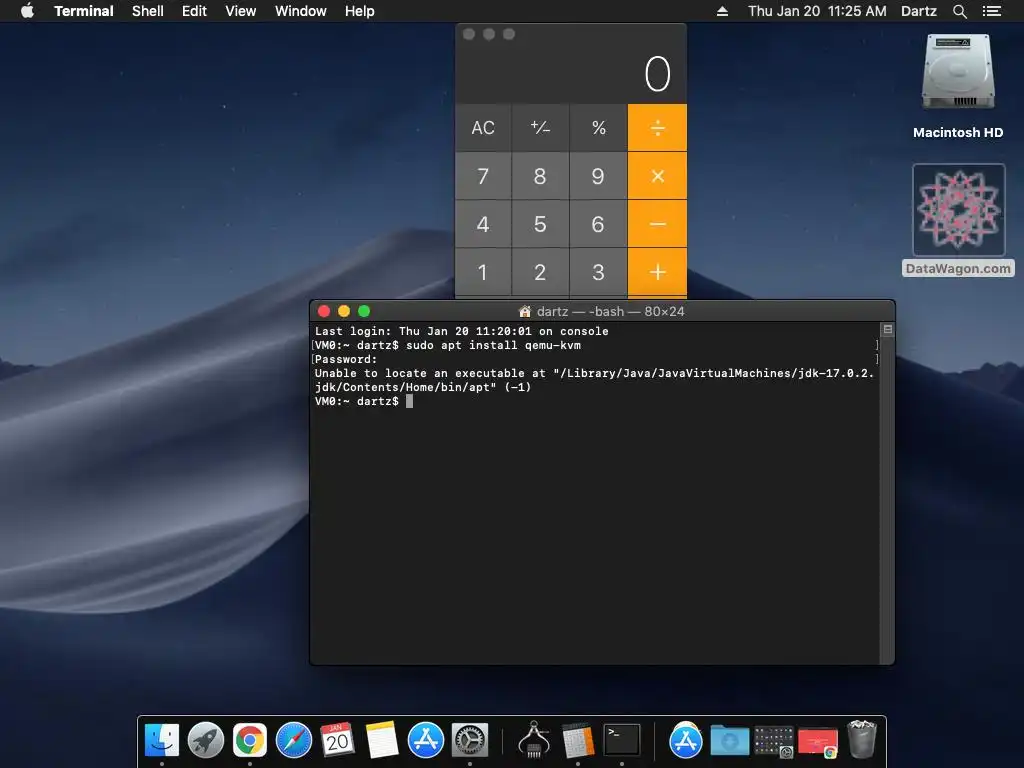Click the 2 key on Calculator
The width and height of the screenshot is (1024, 768).
coord(540,272)
